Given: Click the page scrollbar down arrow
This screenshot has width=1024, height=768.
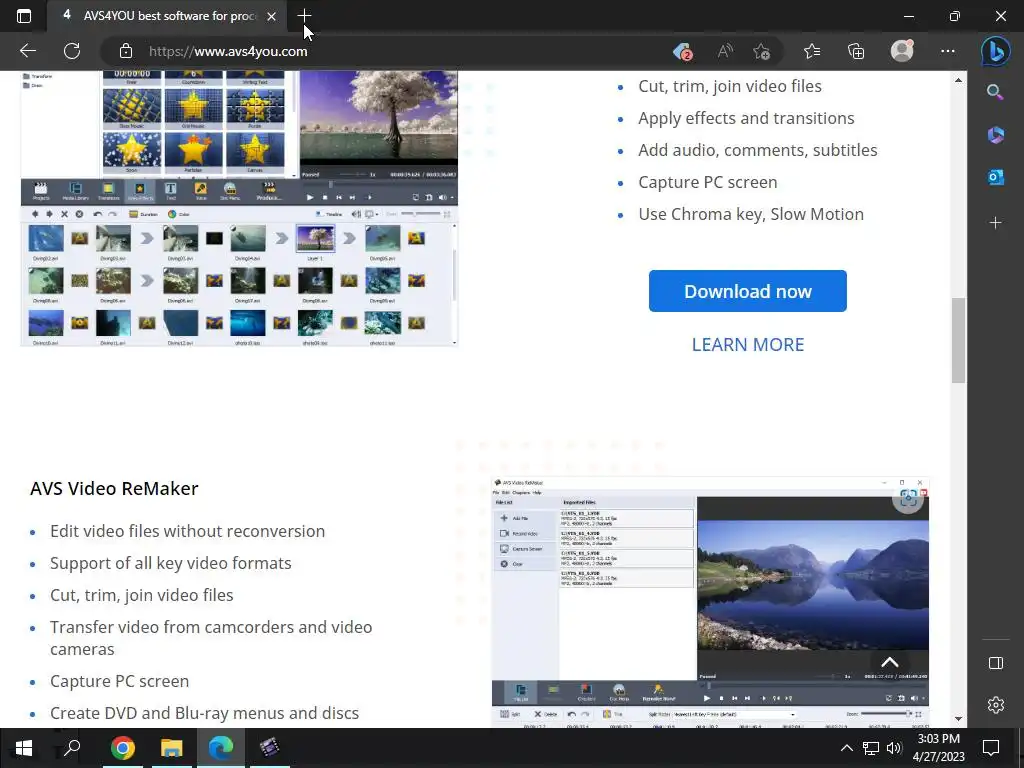Looking at the screenshot, I should tap(958, 718).
